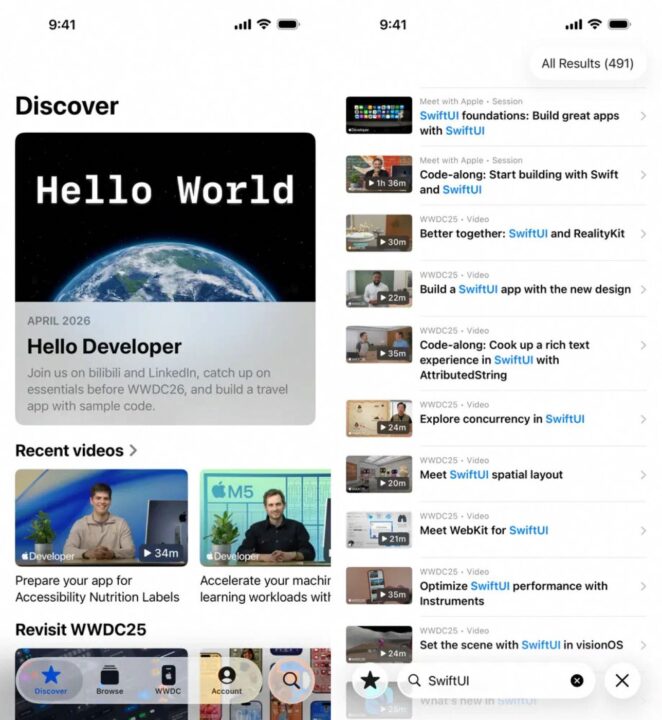The height and width of the screenshot is (720, 662).
Task: Play the 1h 36m code-along thumbnail
Action: click(379, 174)
